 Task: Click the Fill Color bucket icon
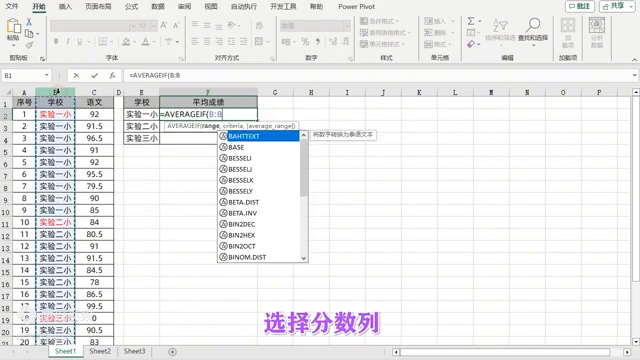coord(126,42)
